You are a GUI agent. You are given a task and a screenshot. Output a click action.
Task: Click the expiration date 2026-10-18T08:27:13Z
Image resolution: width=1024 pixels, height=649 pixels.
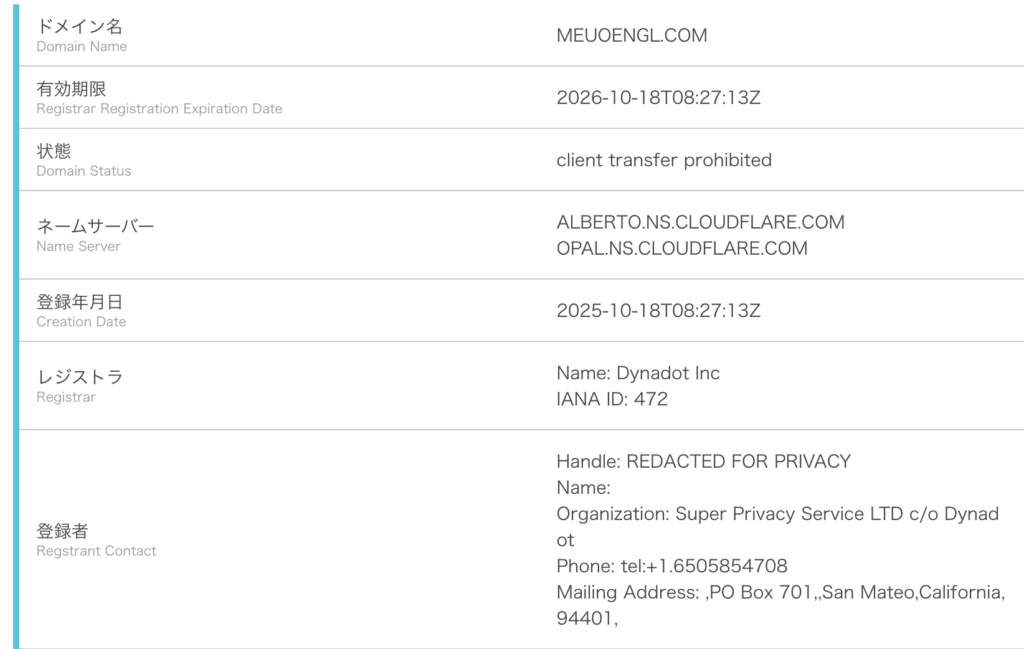(x=658, y=98)
